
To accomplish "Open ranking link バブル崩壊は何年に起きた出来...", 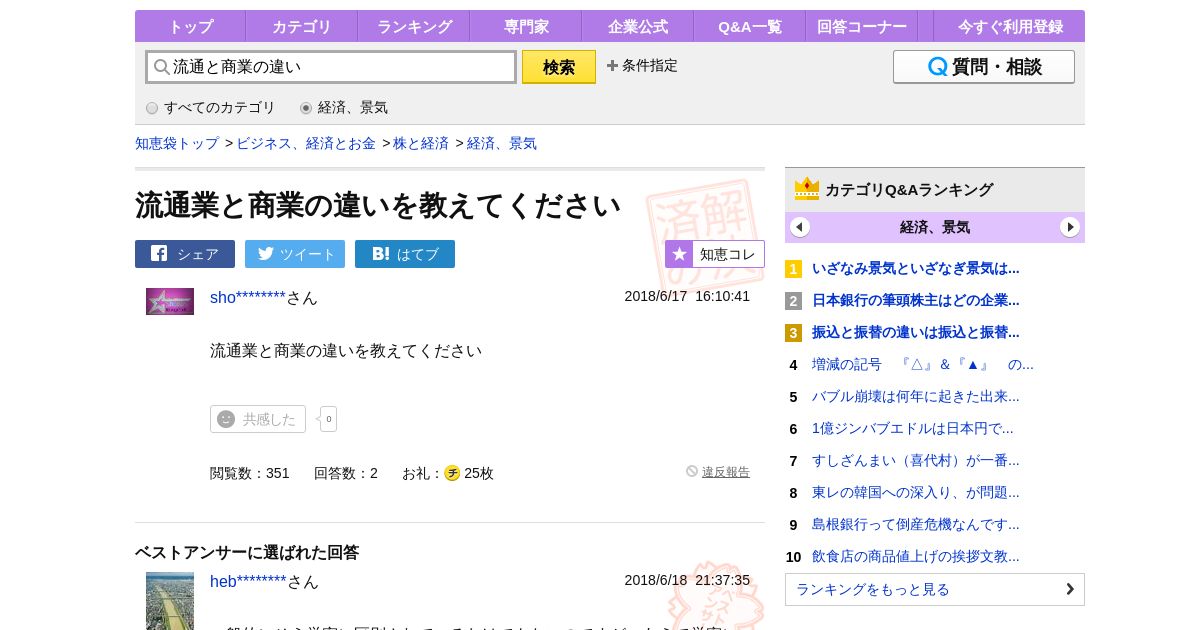I will tap(916, 396).
